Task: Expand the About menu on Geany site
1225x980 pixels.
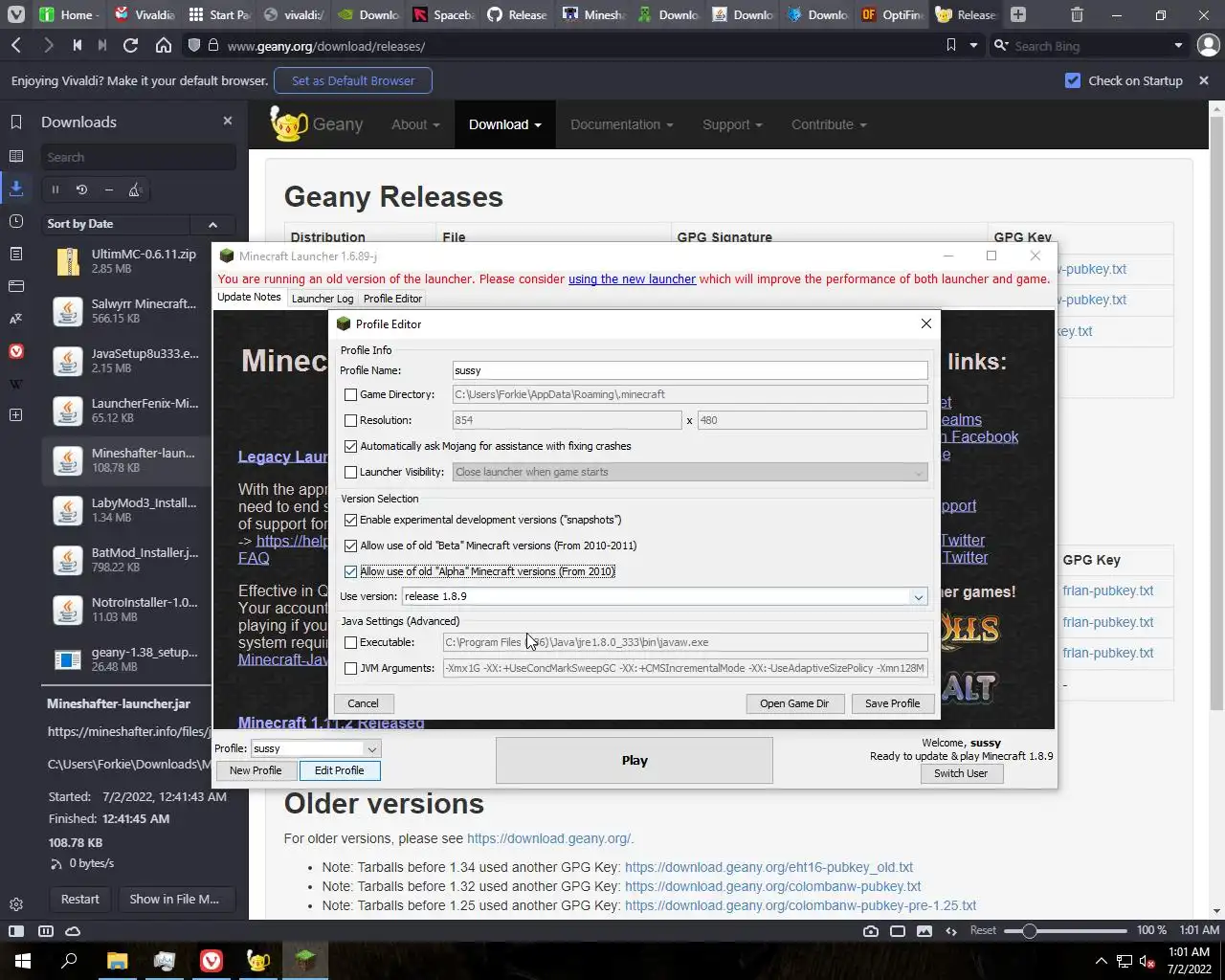Action: coord(415,124)
